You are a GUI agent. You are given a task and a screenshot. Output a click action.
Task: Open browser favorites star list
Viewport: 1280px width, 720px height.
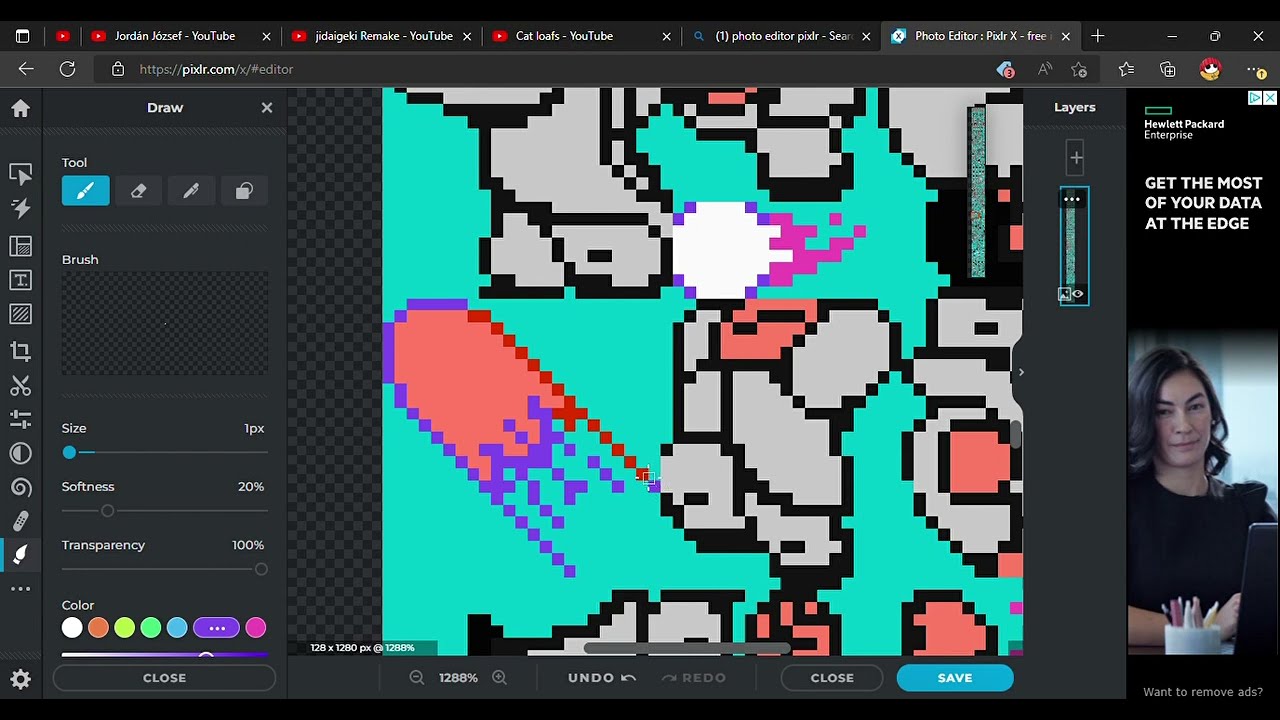coord(1127,69)
